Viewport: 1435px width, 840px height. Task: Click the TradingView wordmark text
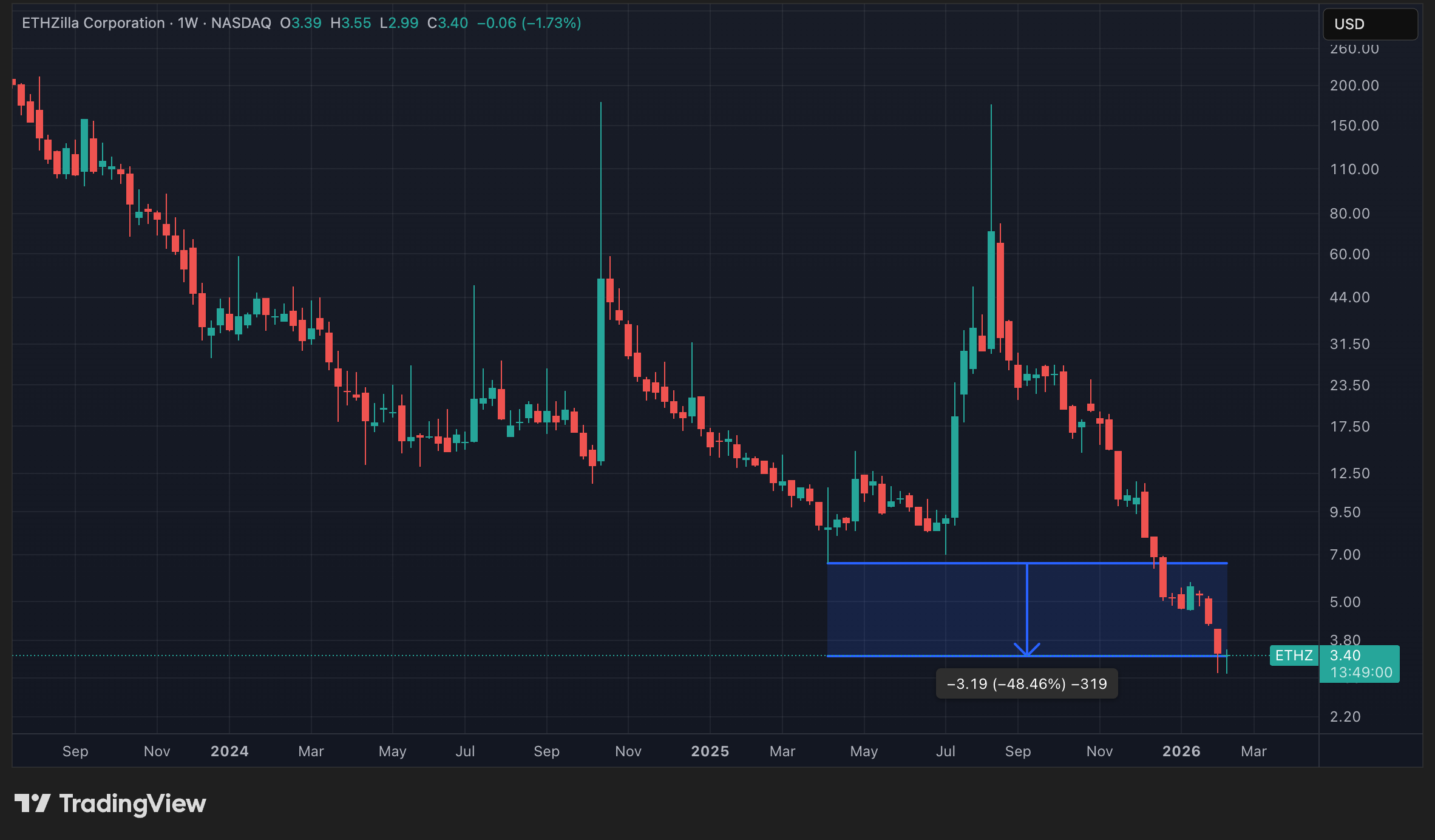[x=132, y=804]
